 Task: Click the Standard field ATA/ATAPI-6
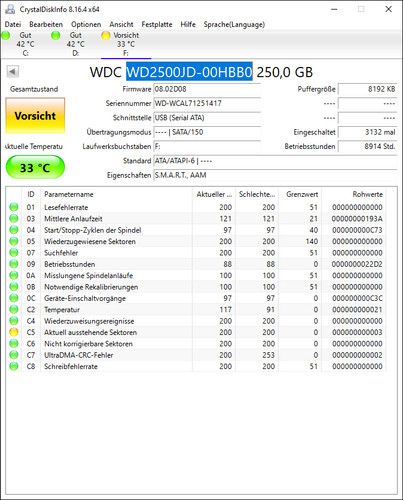275,161
